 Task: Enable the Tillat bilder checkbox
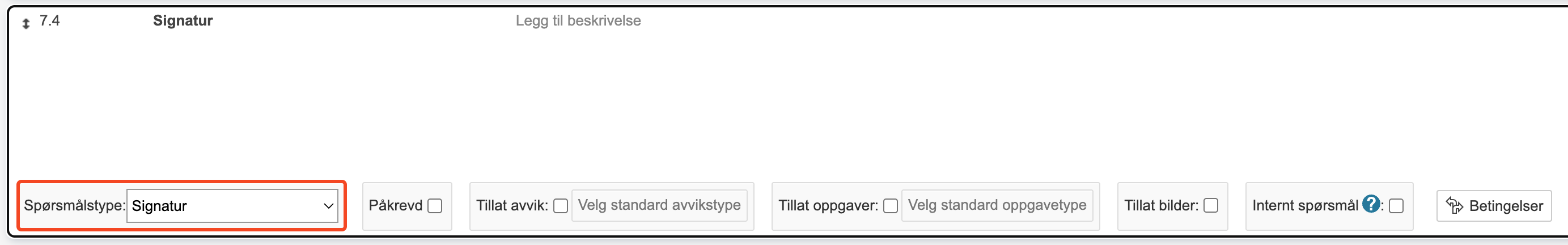pos(1211,206)
